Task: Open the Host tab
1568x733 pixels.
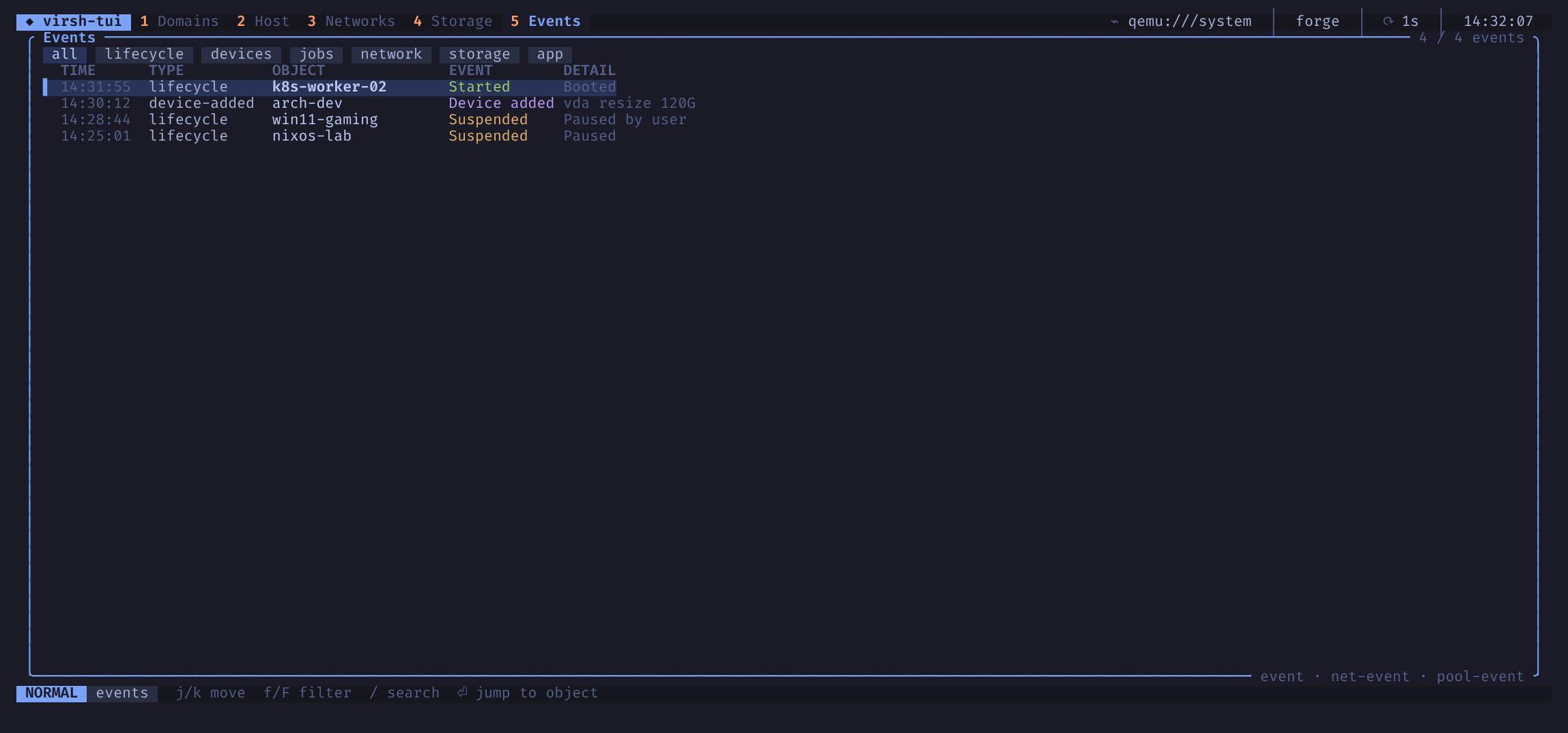Action: click(263, 22)
